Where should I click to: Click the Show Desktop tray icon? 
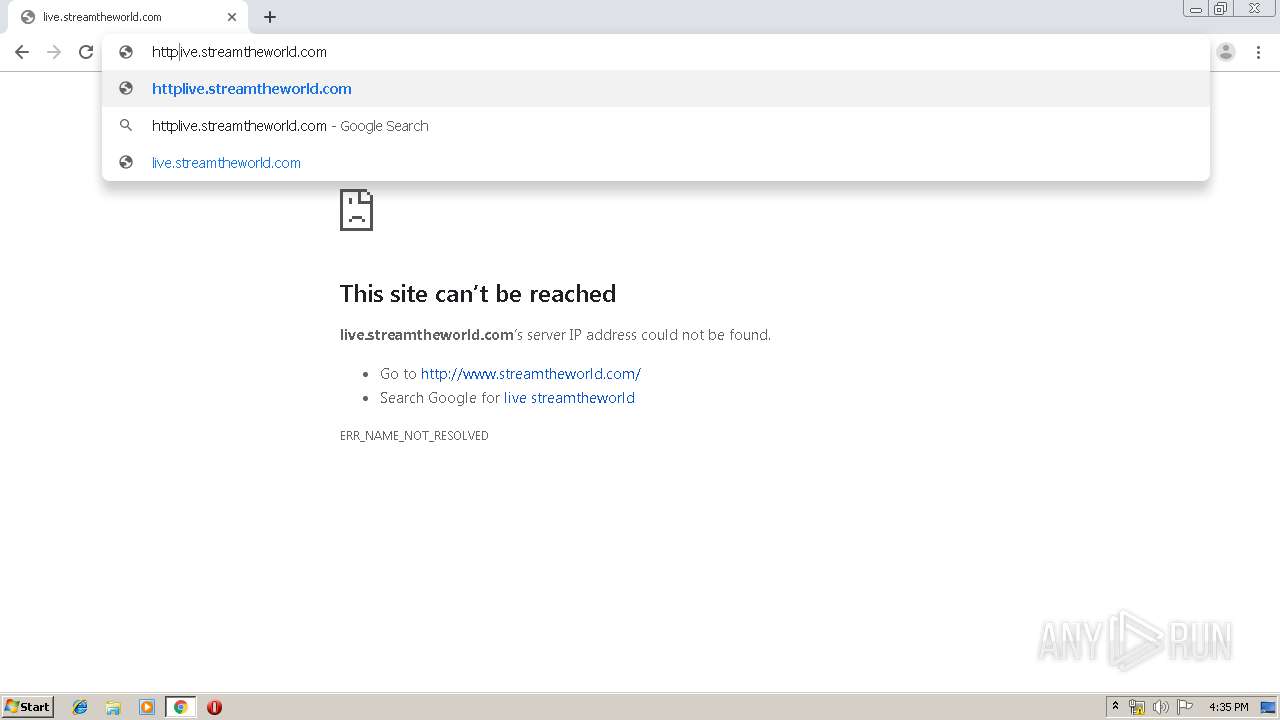click(1268, 707)
